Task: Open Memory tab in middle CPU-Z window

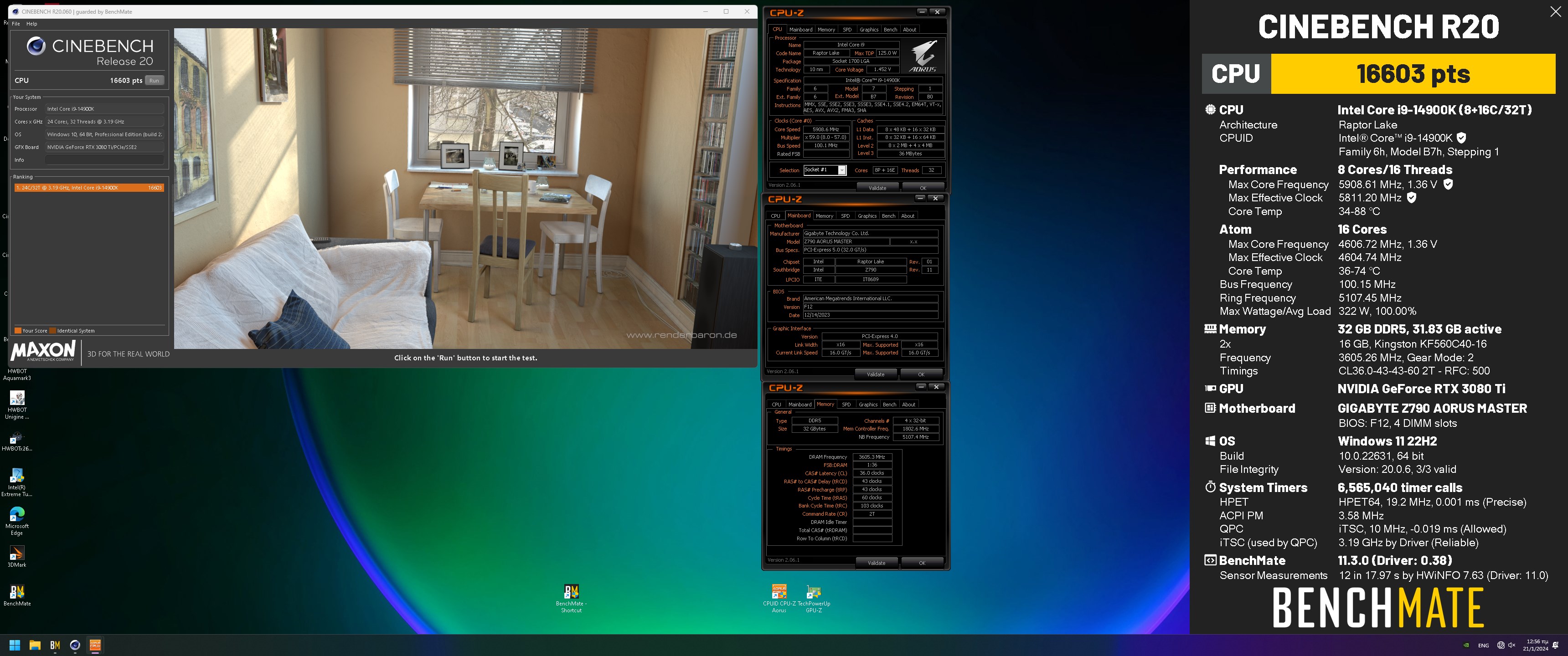Action: tap(824, 216)
